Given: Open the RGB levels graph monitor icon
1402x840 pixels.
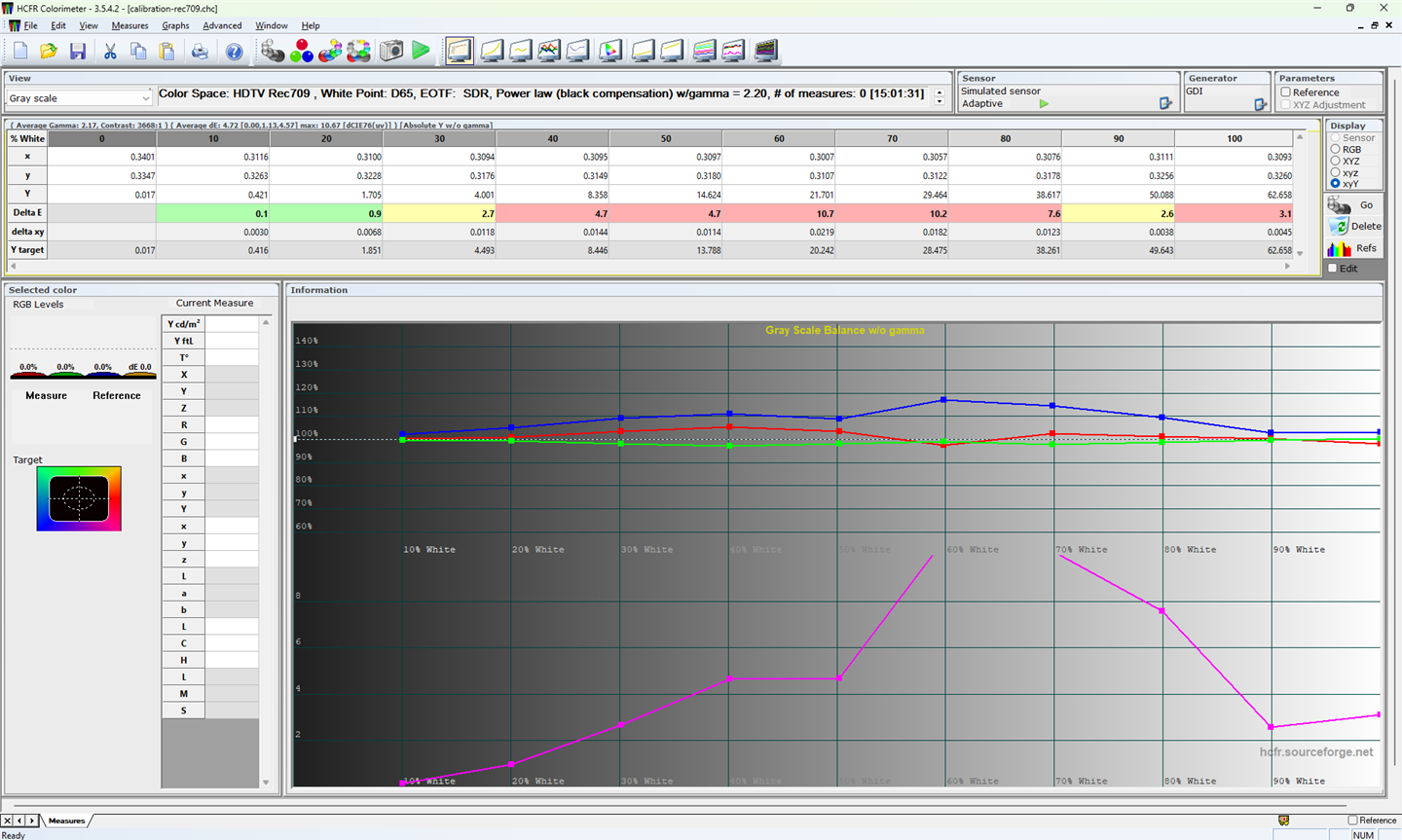Looking at the screenshot, I should tap(549, 51).
